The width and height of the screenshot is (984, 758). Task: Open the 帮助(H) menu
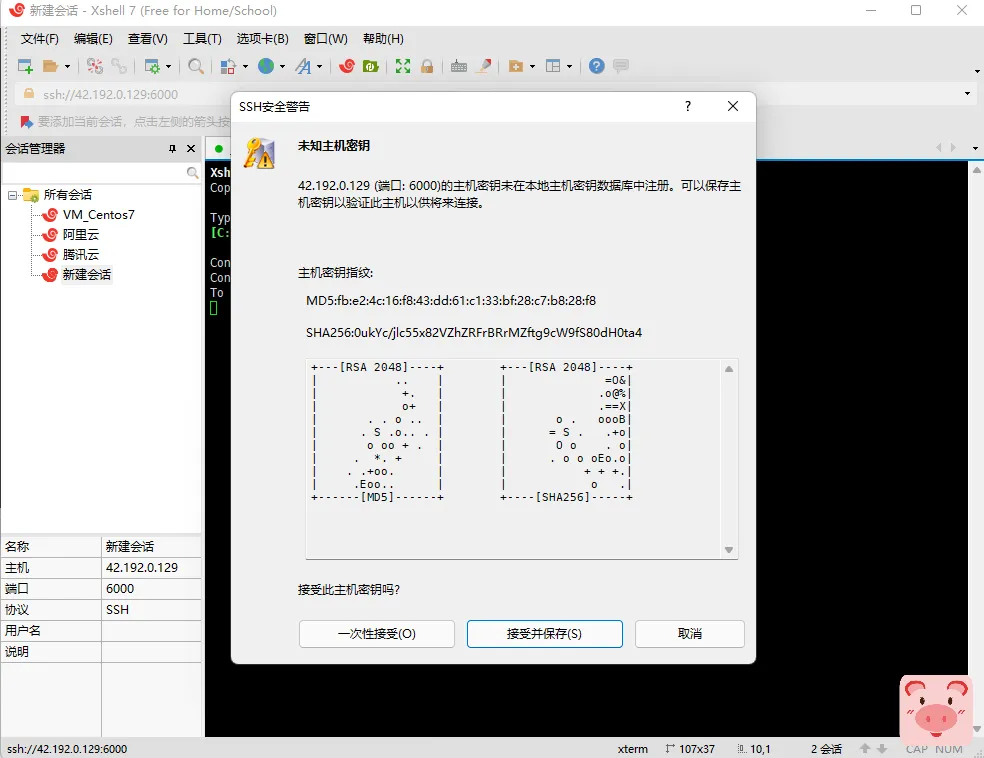(383, 39)
